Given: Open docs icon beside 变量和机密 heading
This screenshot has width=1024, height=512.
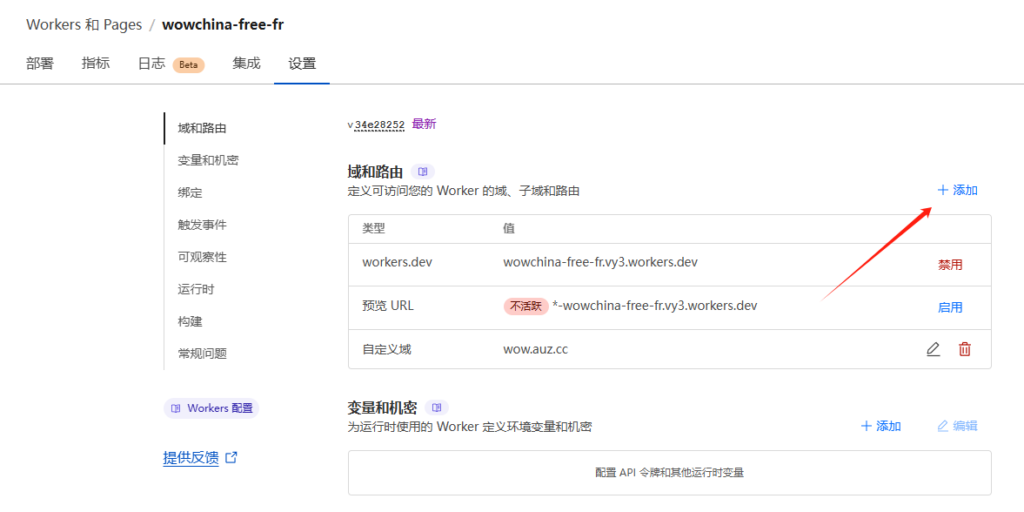Looking at the screenshot, I should click(x=436, y=408).
